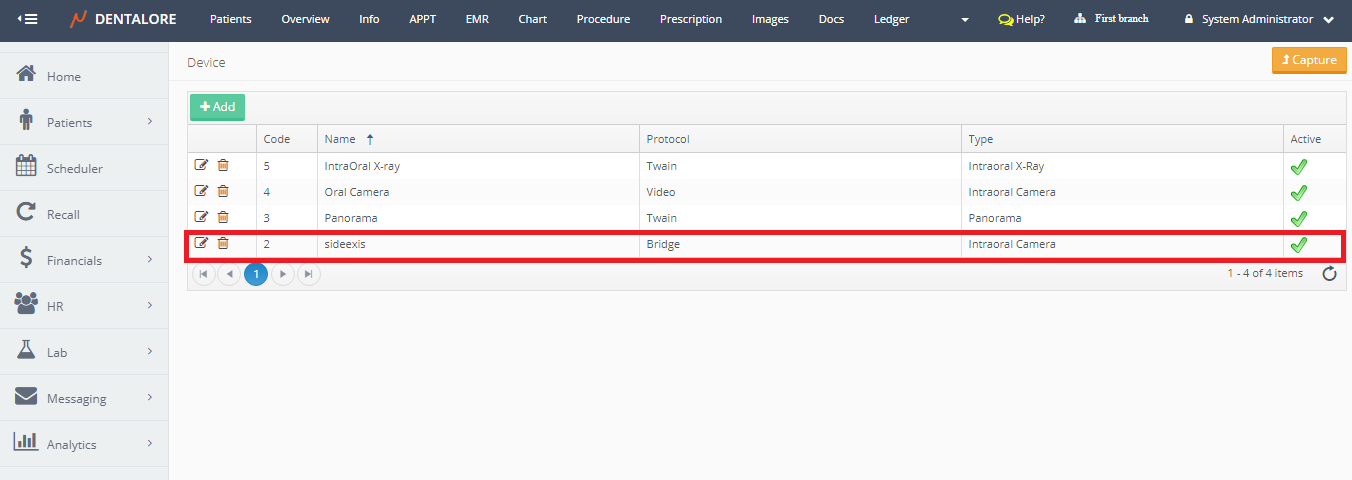Go to next page in pager
This screenshot has width=1352, height=480.
click(x=283, y=274)
